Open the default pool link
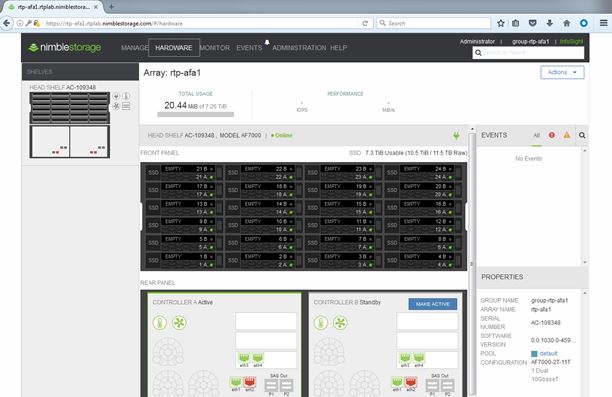Viewport: 612px width, 397px height. click(548, 353)
